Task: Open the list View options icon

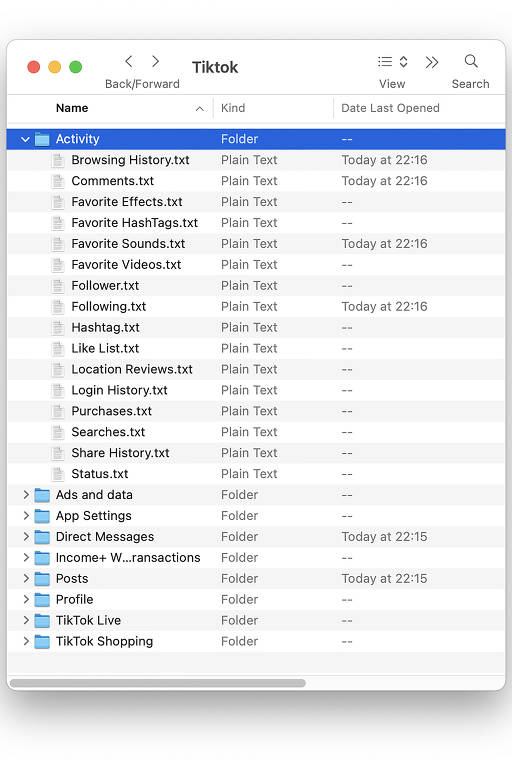Action: (x=393, y=62)
